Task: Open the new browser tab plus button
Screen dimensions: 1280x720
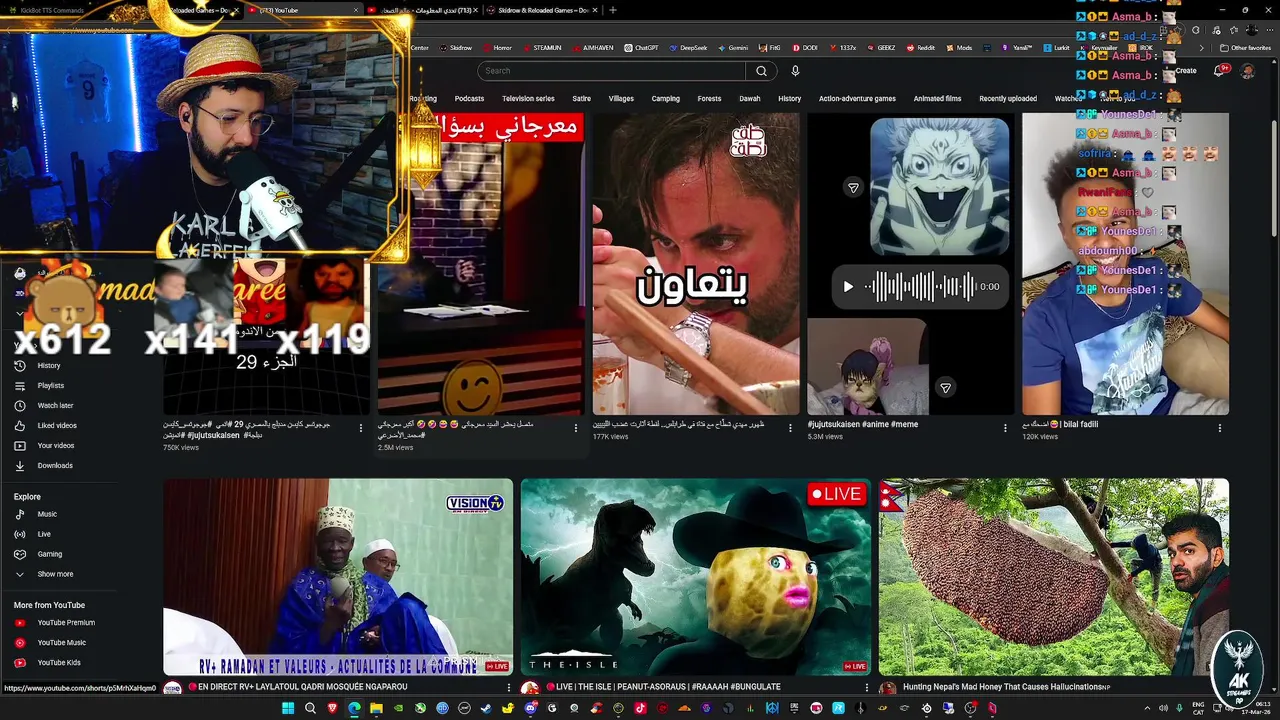Action: pos(613,10)
